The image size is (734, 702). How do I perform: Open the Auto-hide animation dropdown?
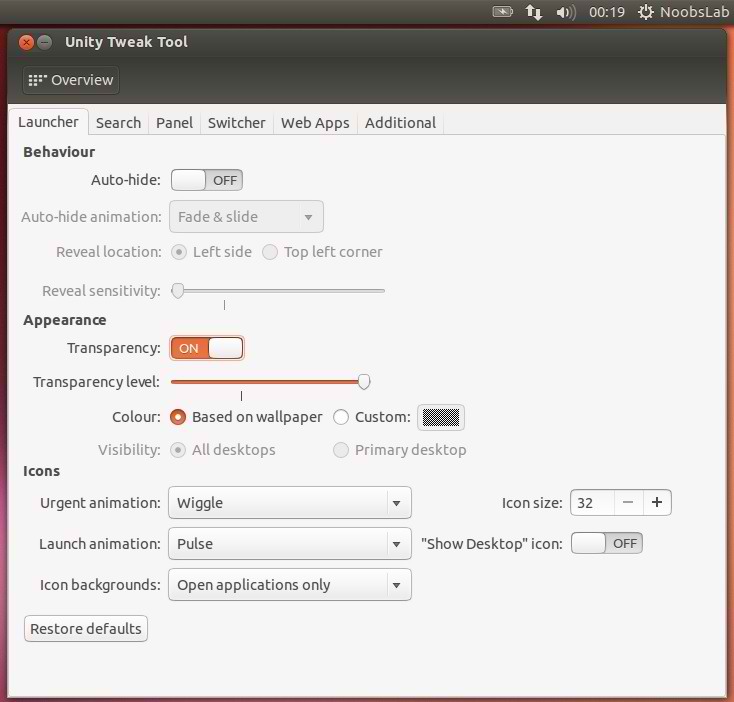point(246,217)
